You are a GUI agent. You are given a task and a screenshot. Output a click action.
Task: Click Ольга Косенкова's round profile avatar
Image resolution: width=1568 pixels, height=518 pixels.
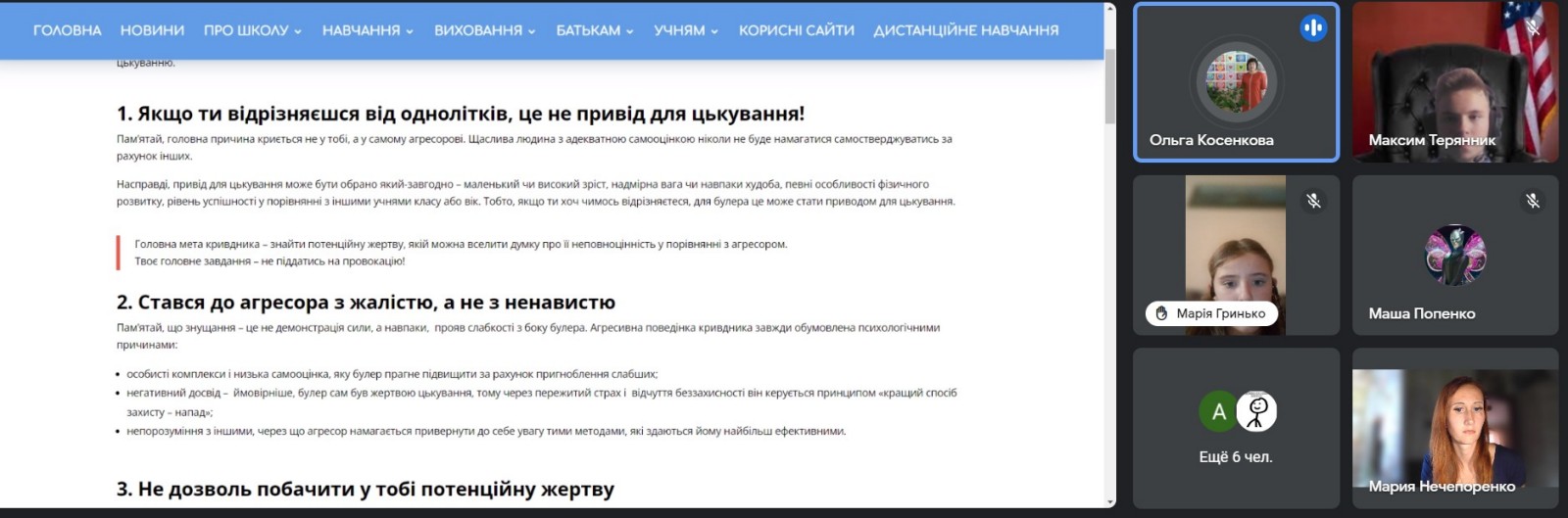click(x=1236, y=82)
